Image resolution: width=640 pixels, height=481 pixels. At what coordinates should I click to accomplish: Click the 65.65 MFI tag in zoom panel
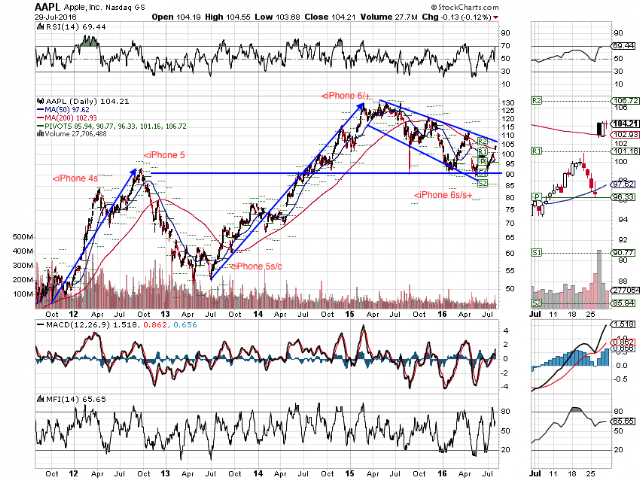(x=623, y=421)
